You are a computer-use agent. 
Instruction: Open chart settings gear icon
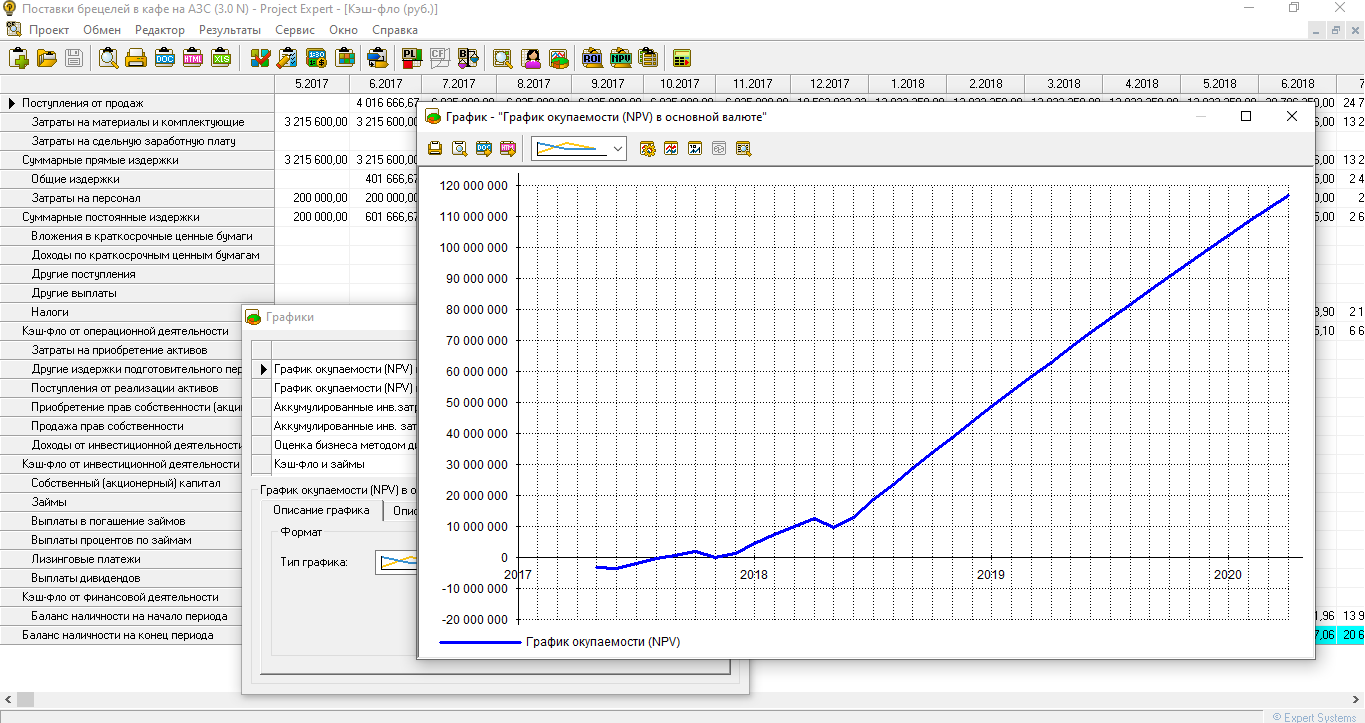tap(648, 149)
